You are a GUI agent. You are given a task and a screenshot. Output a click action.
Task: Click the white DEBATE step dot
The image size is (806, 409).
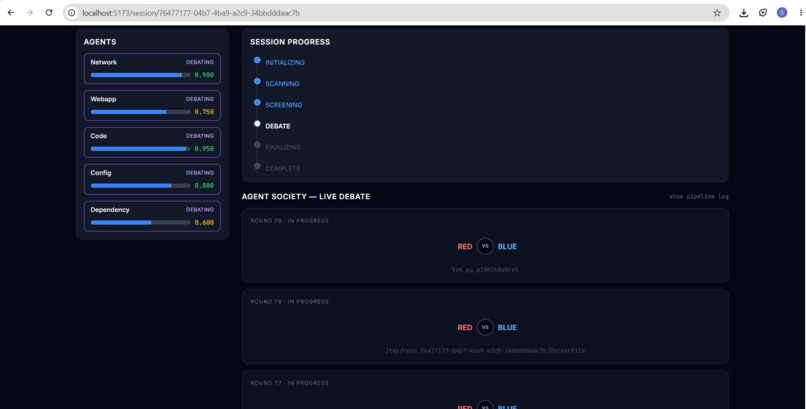click(x=257, y=124)
